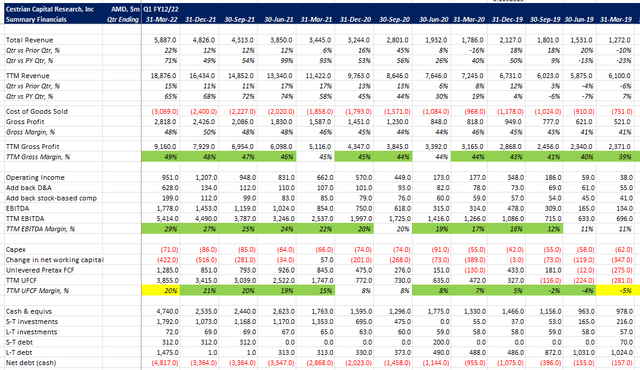Select the Total Revenue row label
Image resolution: width=640 pixels, height=370 pixels.
pyautogui.click(x=29, y=40)
